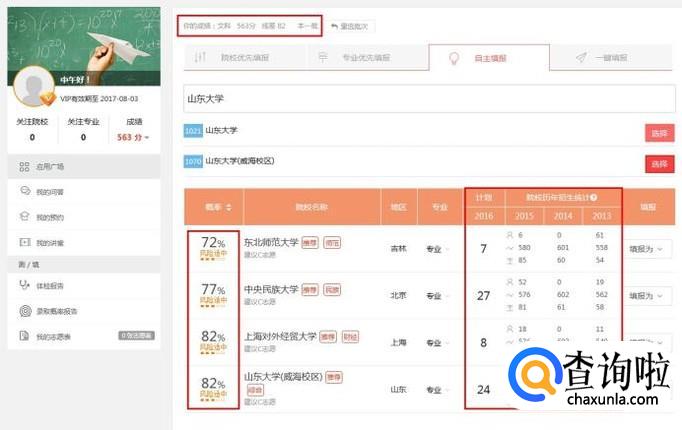
Task: Click the 77% probability value
Action: (213, 289)
